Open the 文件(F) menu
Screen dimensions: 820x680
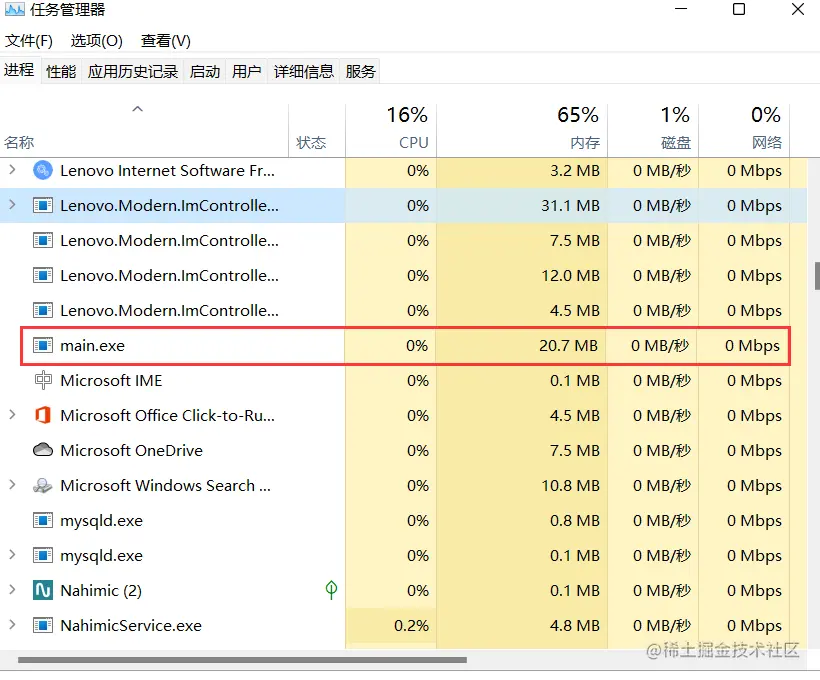coord(29,40)
